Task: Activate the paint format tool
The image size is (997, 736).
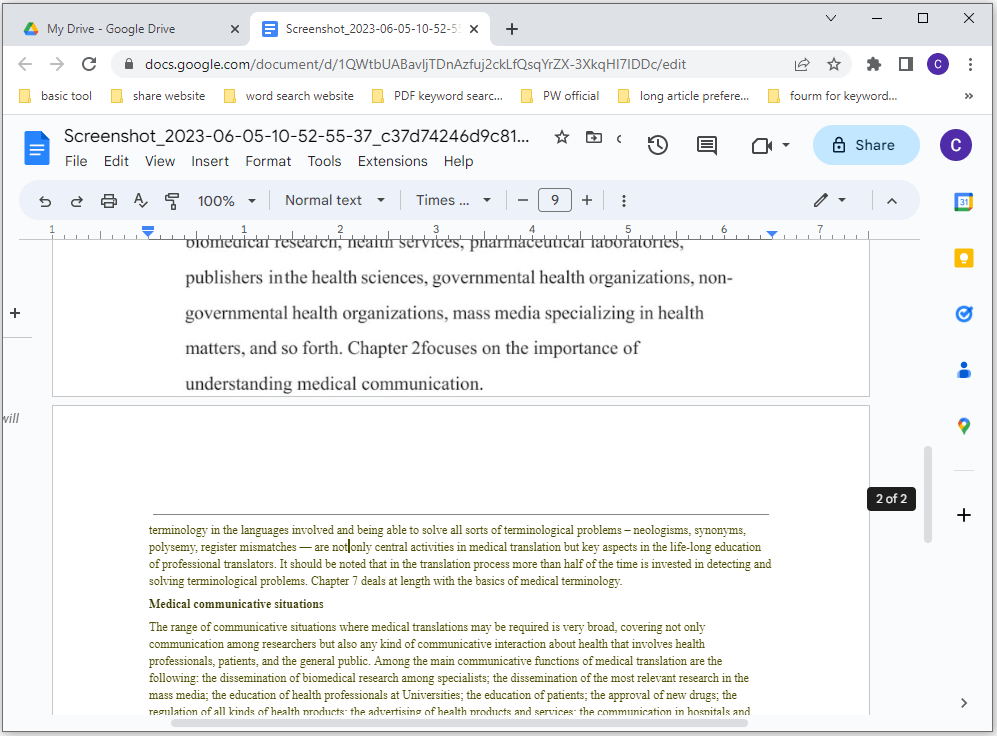Action: [x=172, y=201]
